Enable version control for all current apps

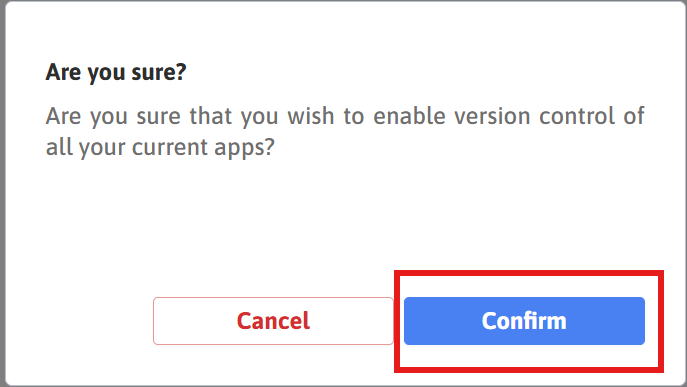[x=524, y=321]
